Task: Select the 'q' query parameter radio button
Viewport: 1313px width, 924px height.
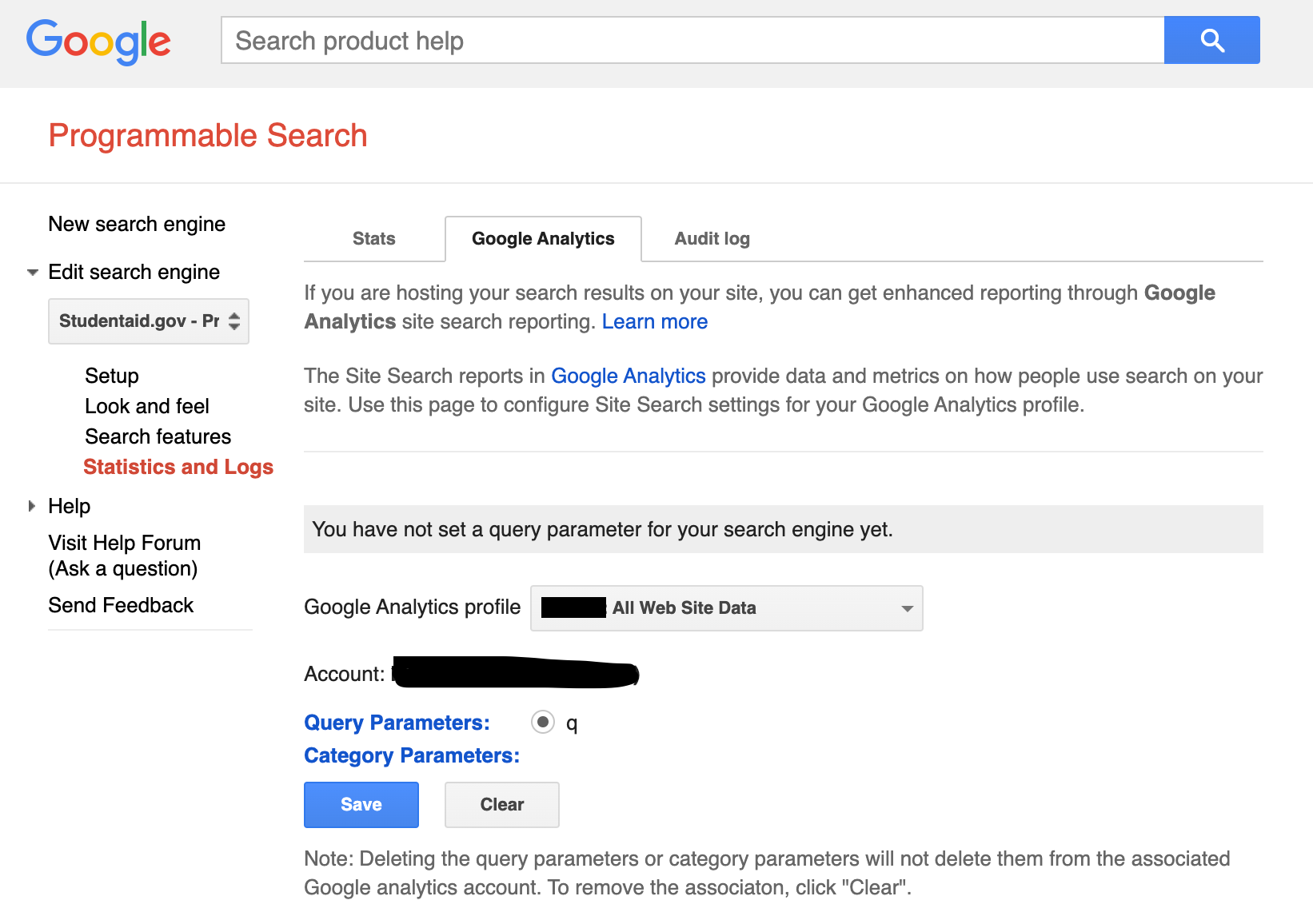Action: pyautogui.click(x=543, y=723)
